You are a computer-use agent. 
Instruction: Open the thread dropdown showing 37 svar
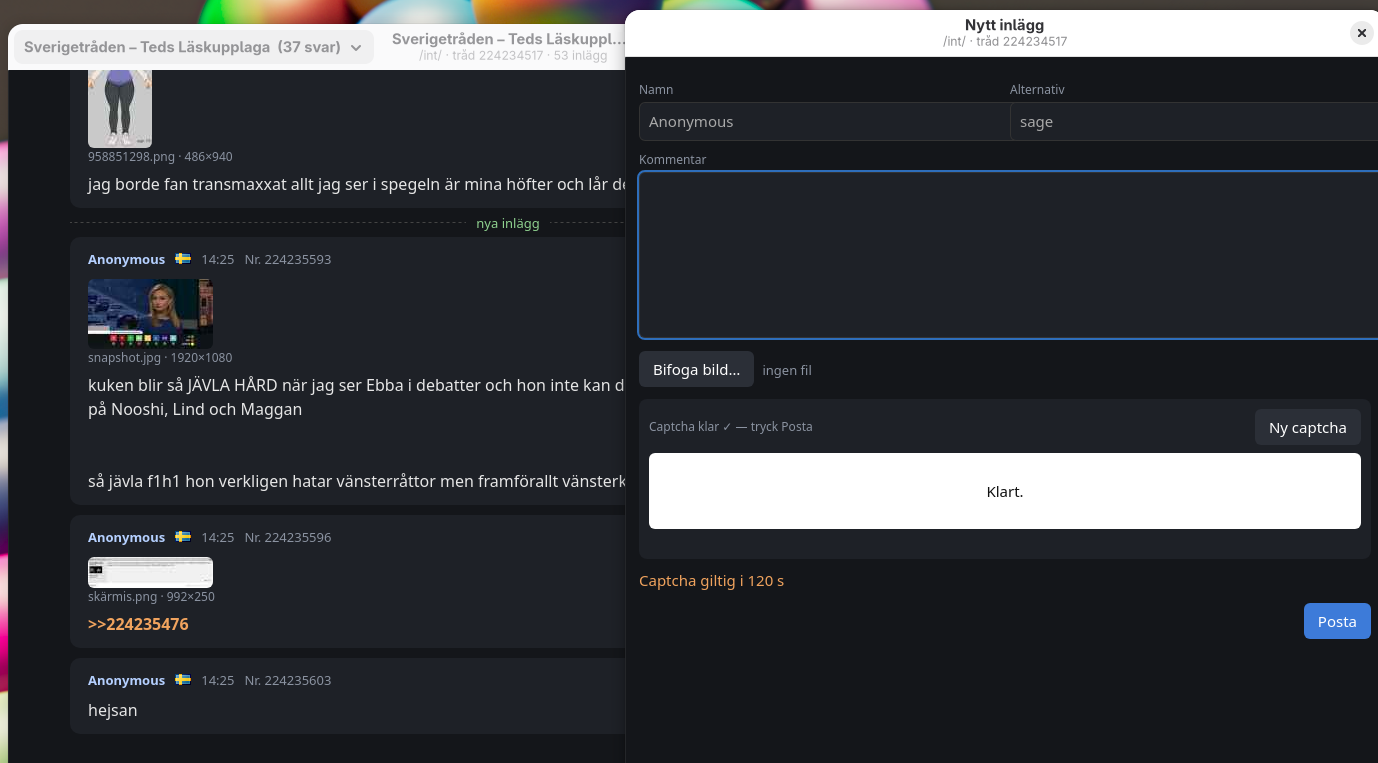tap(195, 47)
